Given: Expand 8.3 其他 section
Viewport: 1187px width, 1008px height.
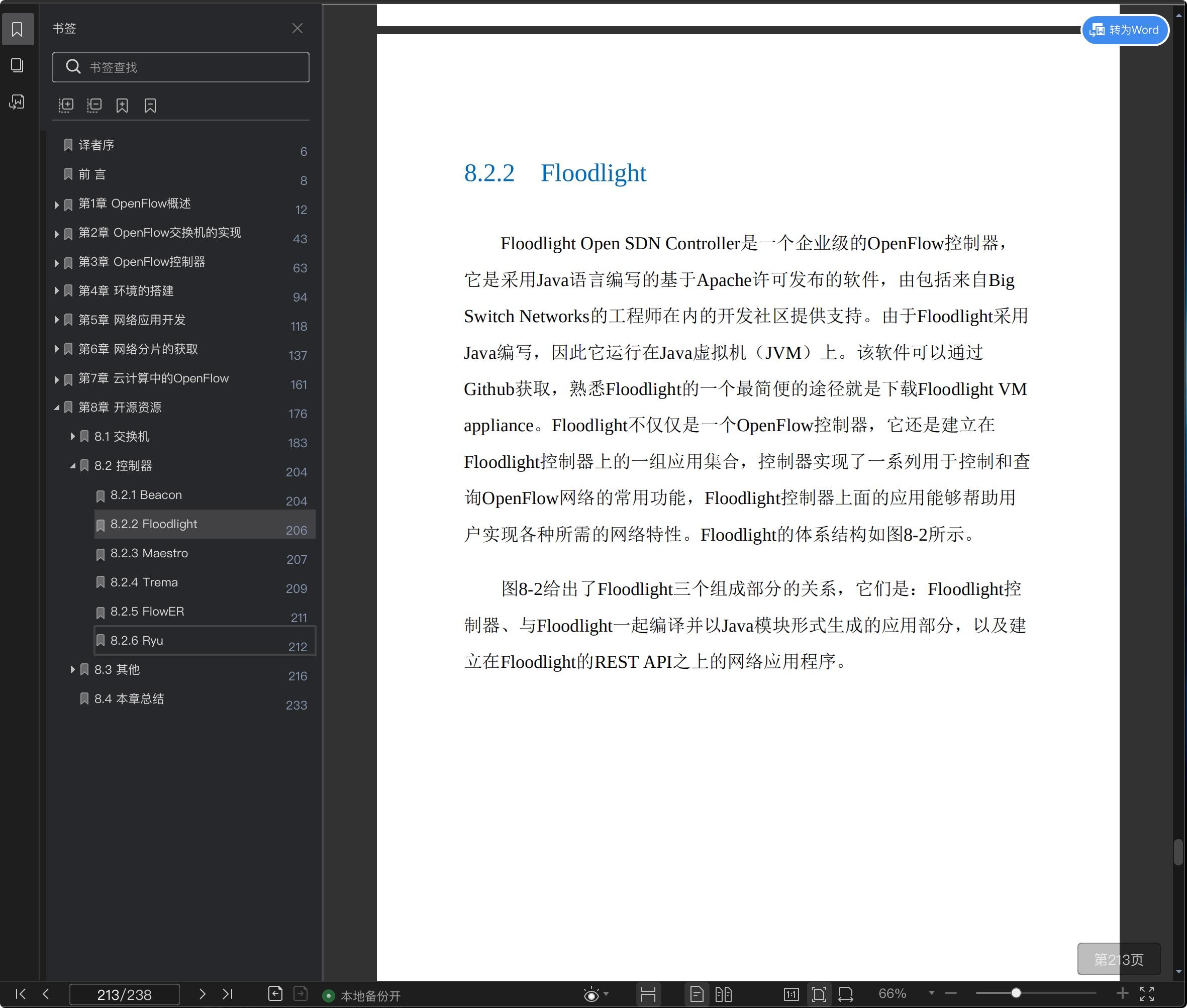Looking at the screenshot, I should (x=72, y=669).
